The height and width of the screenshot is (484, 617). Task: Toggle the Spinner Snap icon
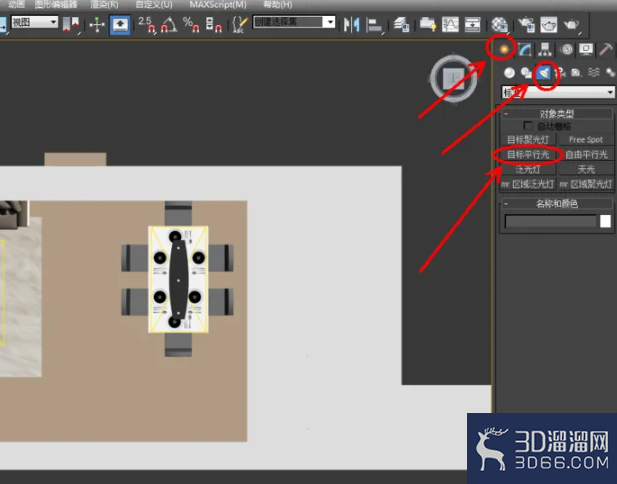[x=214, y=25]
